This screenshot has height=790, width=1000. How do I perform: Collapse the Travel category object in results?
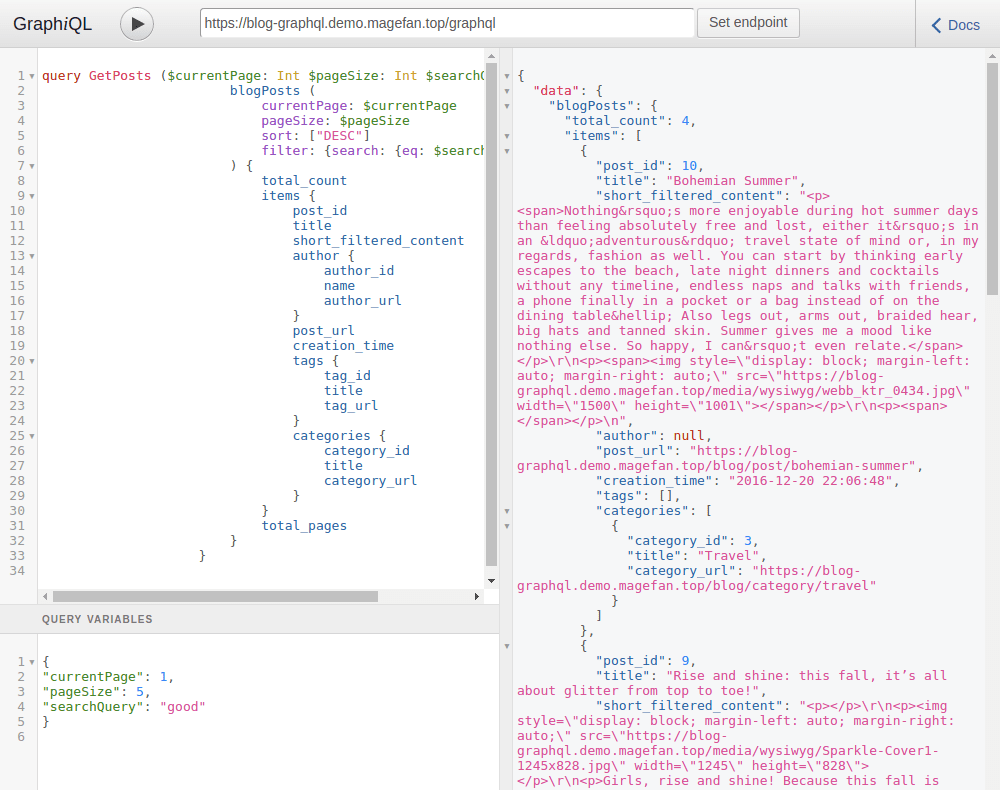point(507,527)
